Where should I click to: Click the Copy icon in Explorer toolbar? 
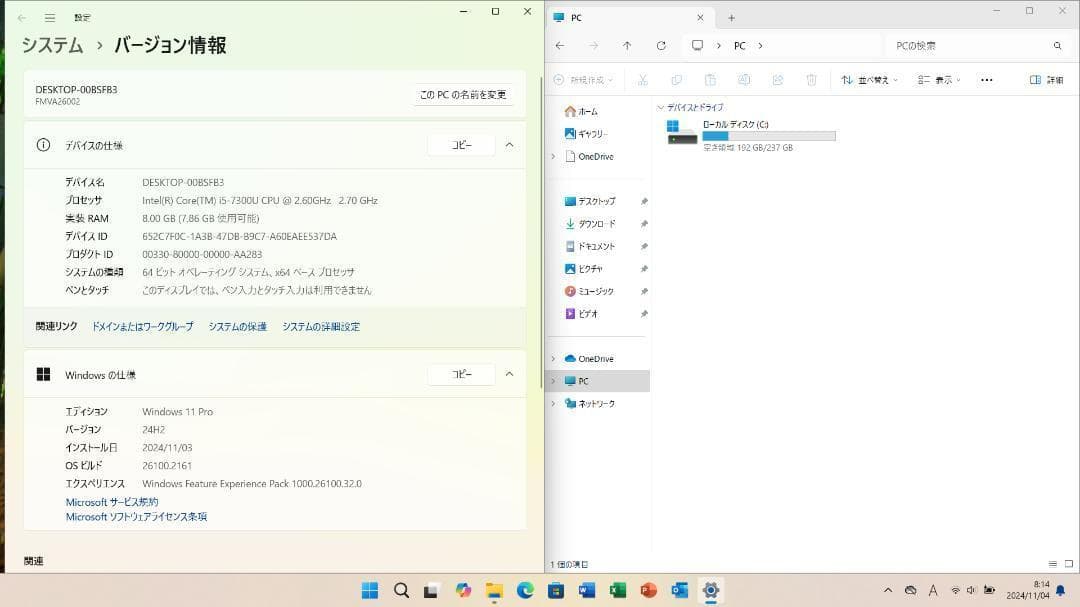click(x=677, y=80)
